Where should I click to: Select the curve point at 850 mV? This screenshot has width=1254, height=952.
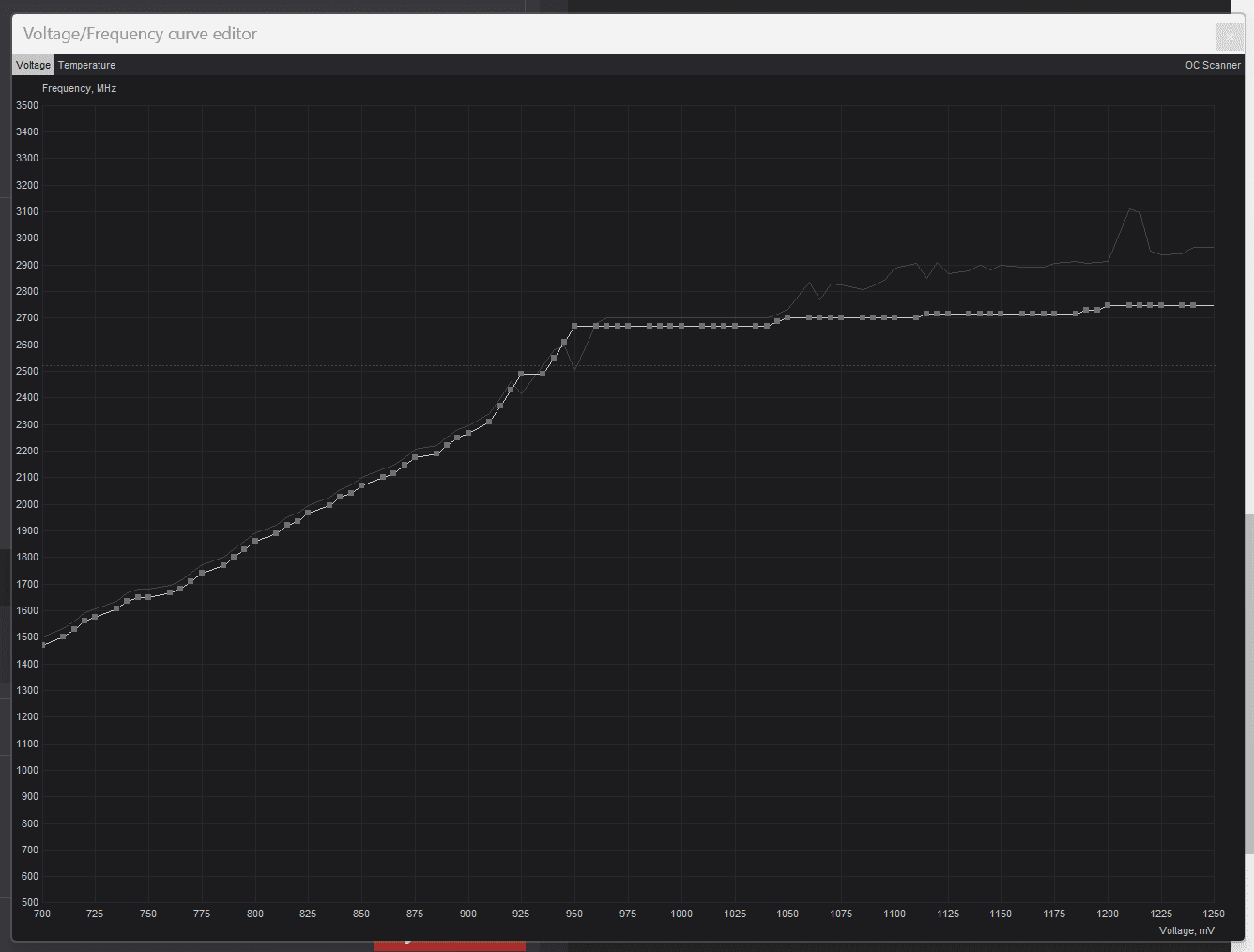(x=361, y=485)
